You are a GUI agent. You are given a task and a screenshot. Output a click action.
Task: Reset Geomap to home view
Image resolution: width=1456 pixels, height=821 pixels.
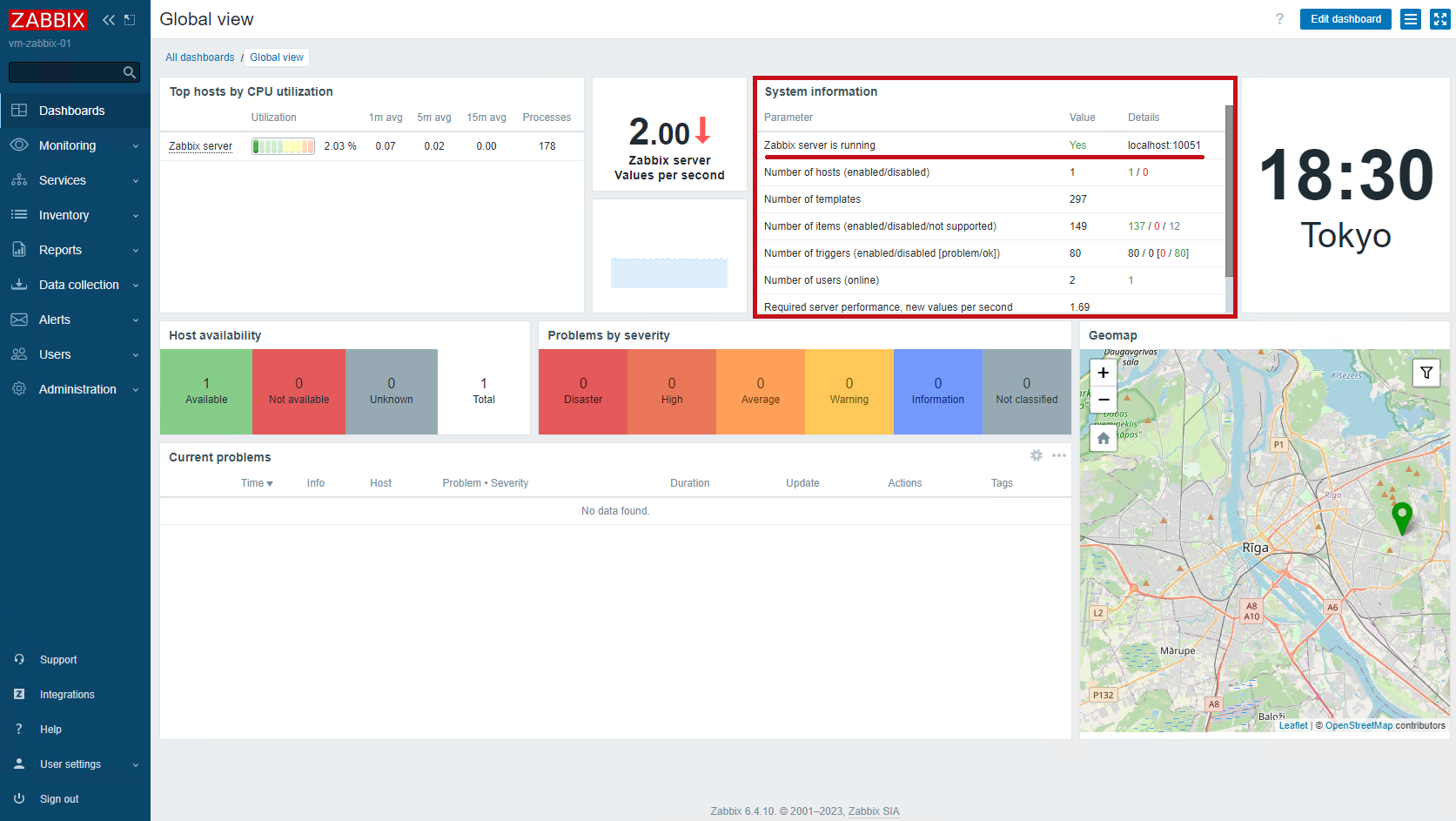tap(1104, 438)
